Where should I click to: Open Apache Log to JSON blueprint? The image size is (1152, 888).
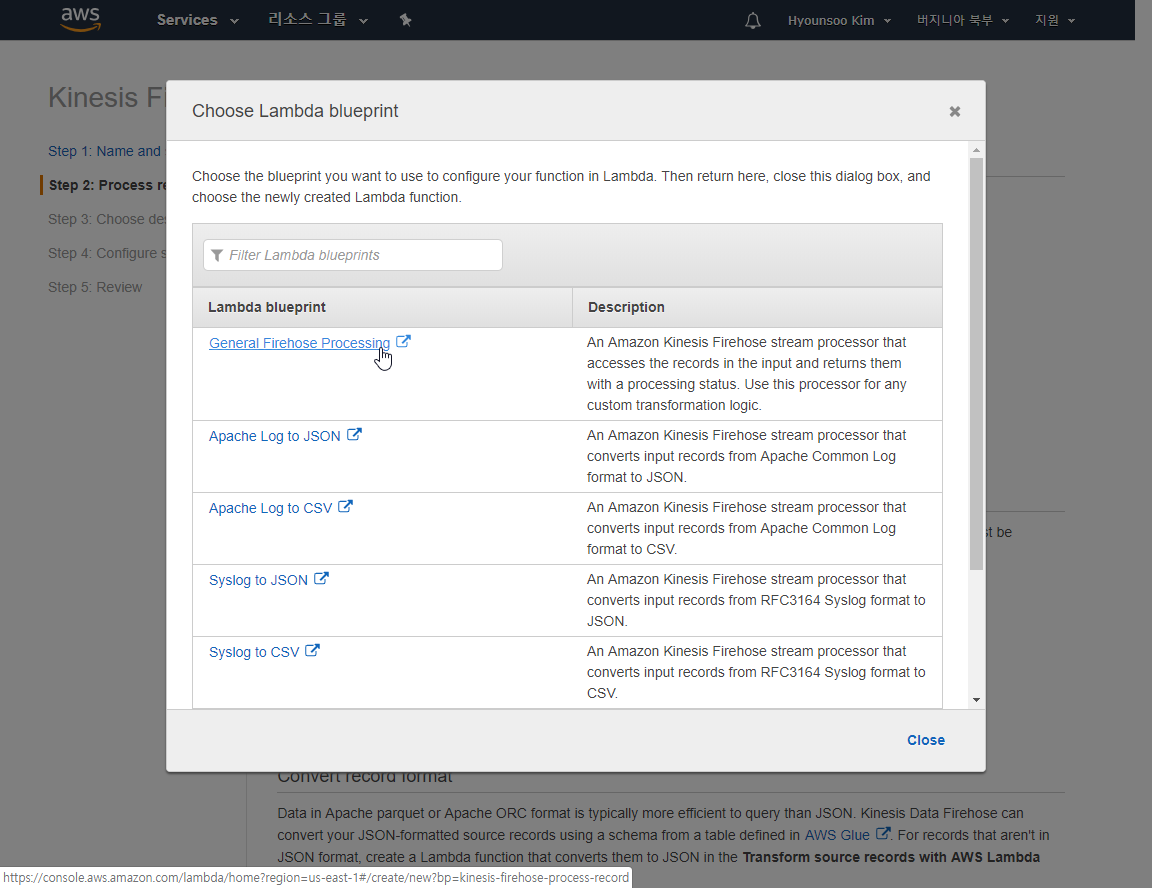tap(275, 436)
